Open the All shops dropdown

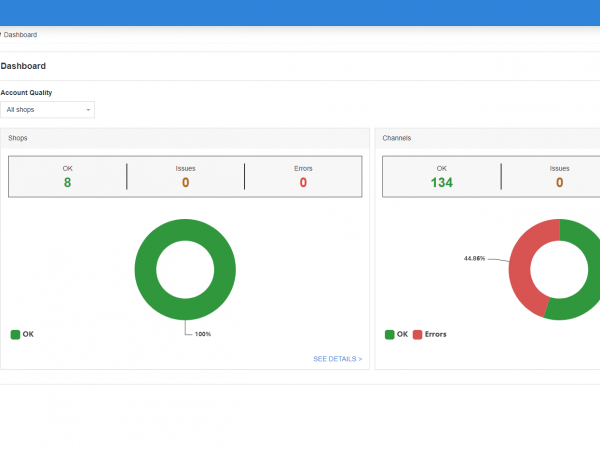pyautogui.click(x=48, y=109)
